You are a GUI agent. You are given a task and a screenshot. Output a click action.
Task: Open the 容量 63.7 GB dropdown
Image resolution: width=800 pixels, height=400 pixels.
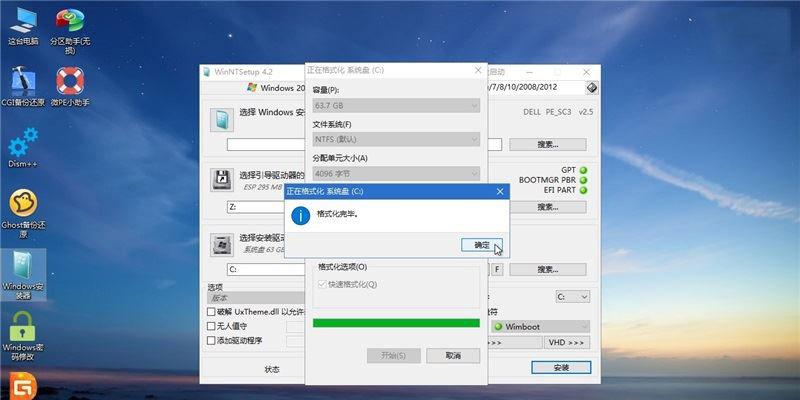pyautogui.click(x=396, y=106)
